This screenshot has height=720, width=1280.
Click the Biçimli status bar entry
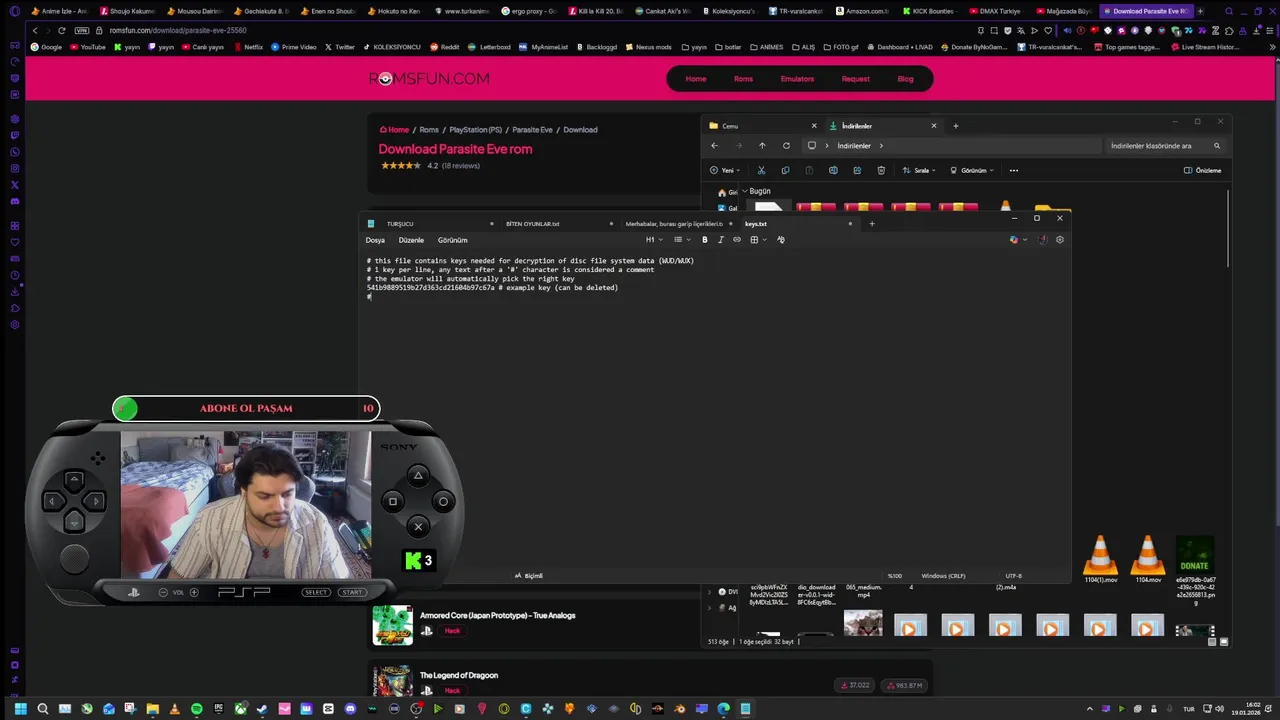pyautogui.click(x=529, y=576)
